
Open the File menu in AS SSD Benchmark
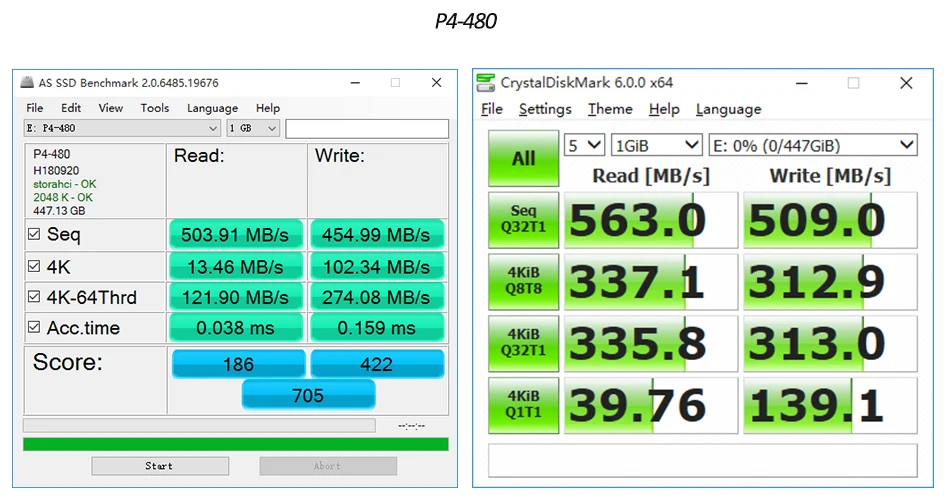click(x=35, y=108)
